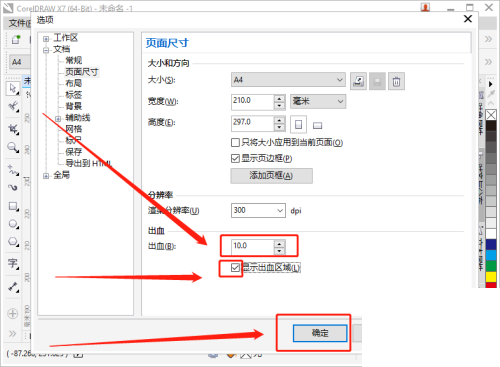Expand the 全局 tree node
Viewport: 500px width, 367px height.
pyautogui.click(x=46, y=176)
